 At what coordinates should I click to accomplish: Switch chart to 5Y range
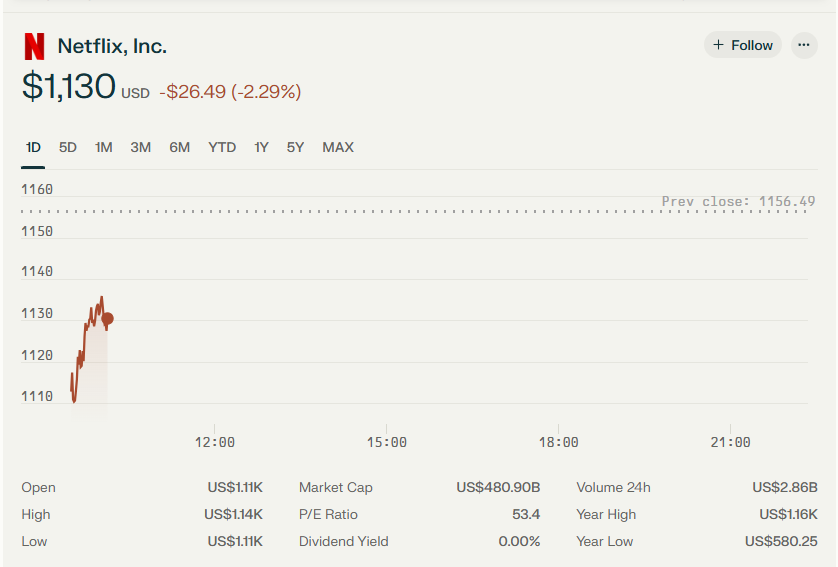(x=295, y=147)
